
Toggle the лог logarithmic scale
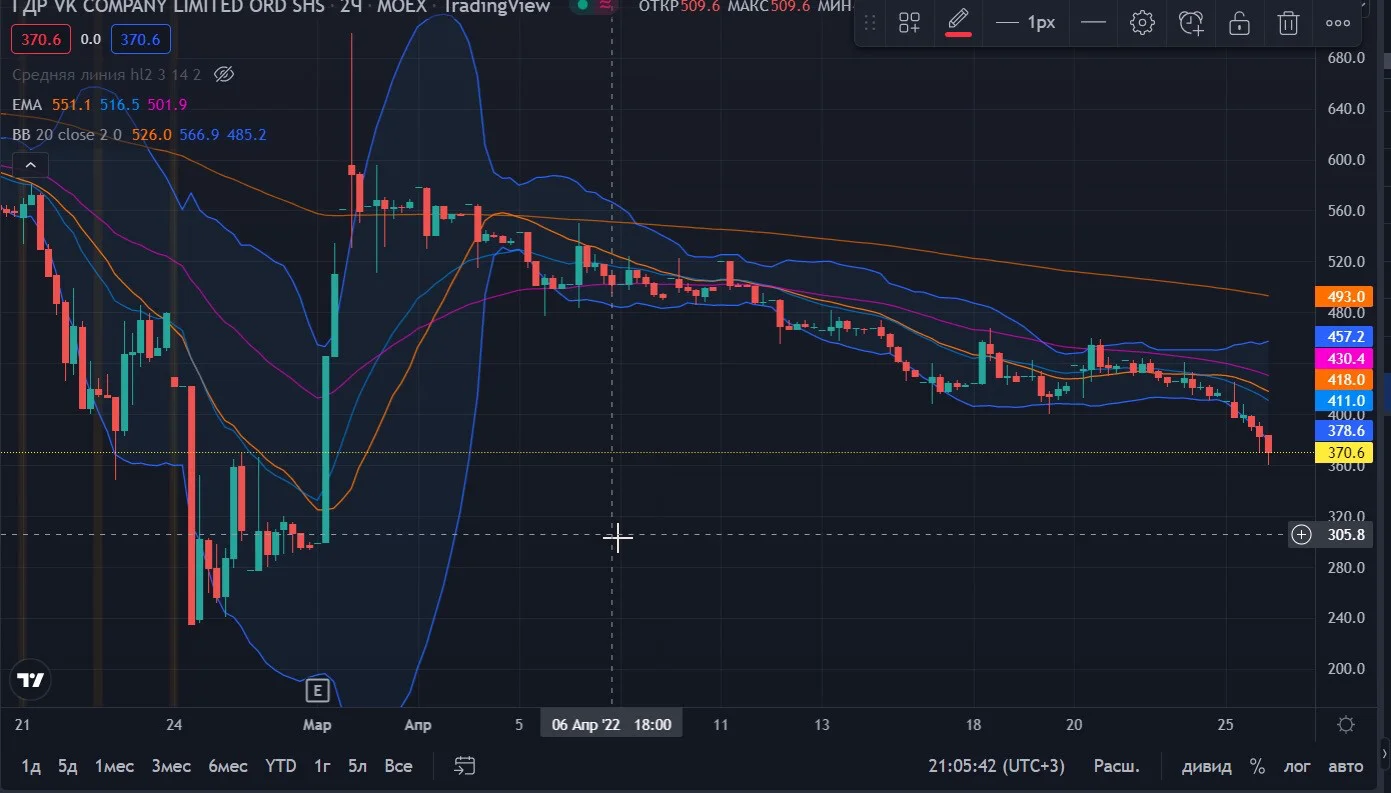tap(1297, 766)
